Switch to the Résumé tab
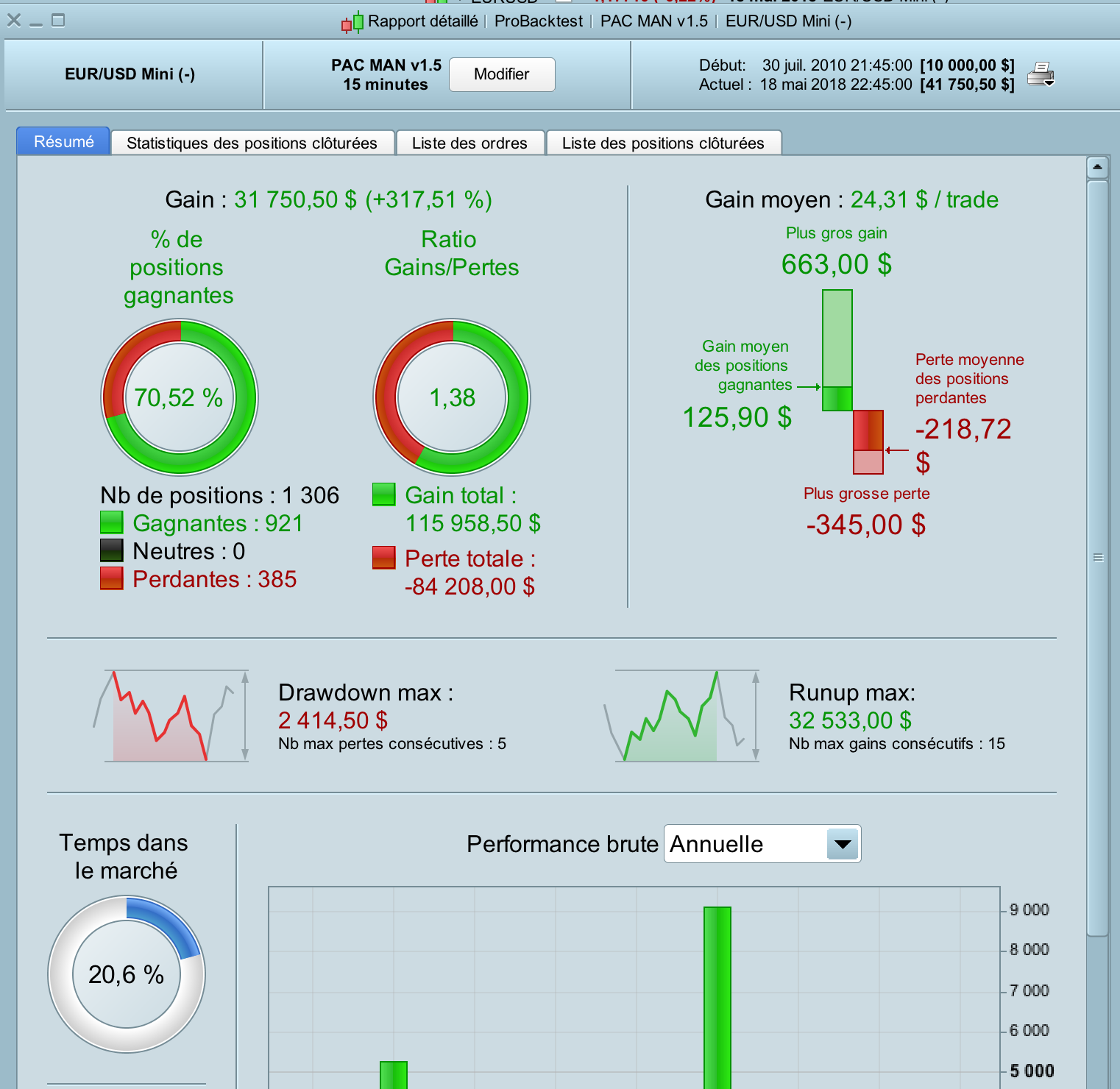The image size is (1120, 1089). 63,141
